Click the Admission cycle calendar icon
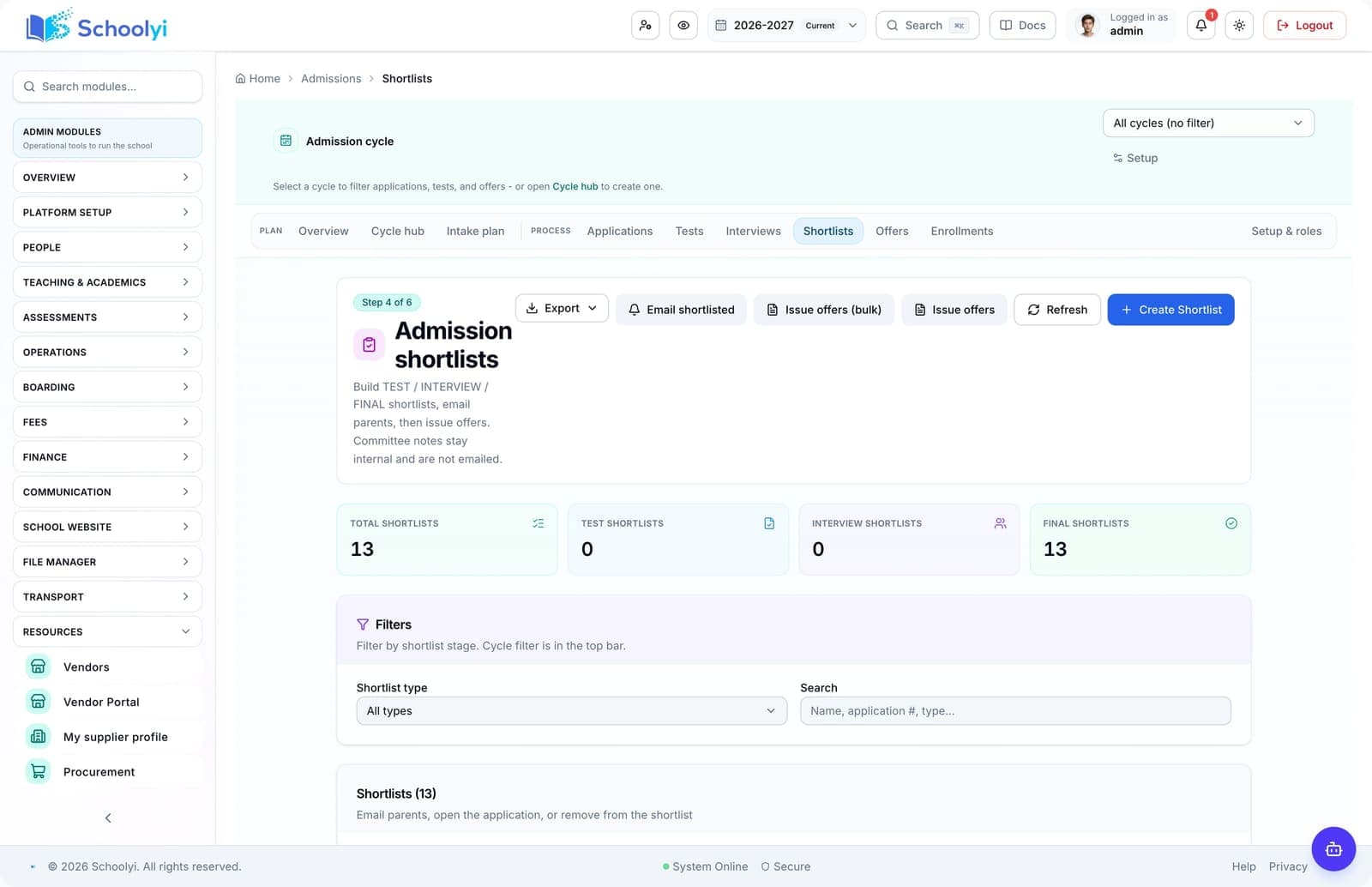The image size is (1372, 887). (286, 141)
